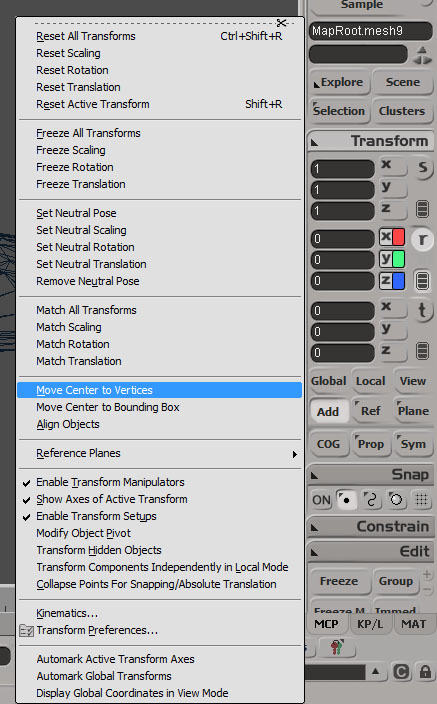The height and width of the screenshot is (704, 437).
Task: Select the Translate tool t icon
Action: pyautogui.click(x=422, y=310)
